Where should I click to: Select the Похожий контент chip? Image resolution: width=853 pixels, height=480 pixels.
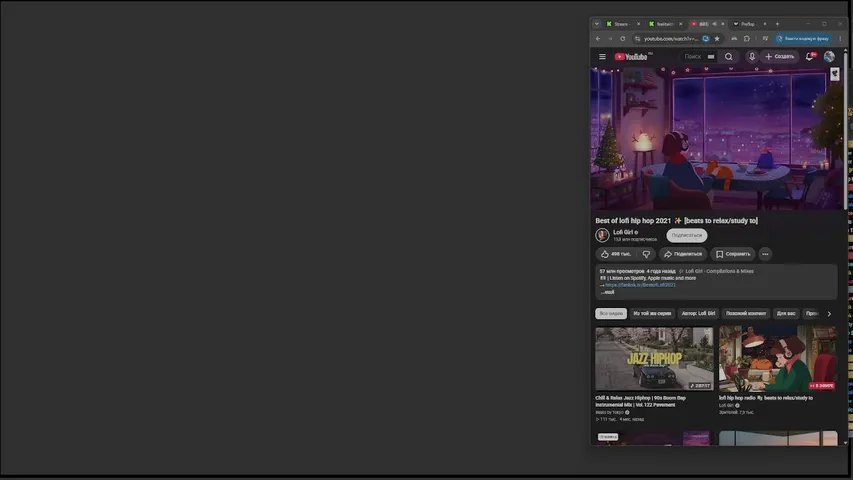746,313
